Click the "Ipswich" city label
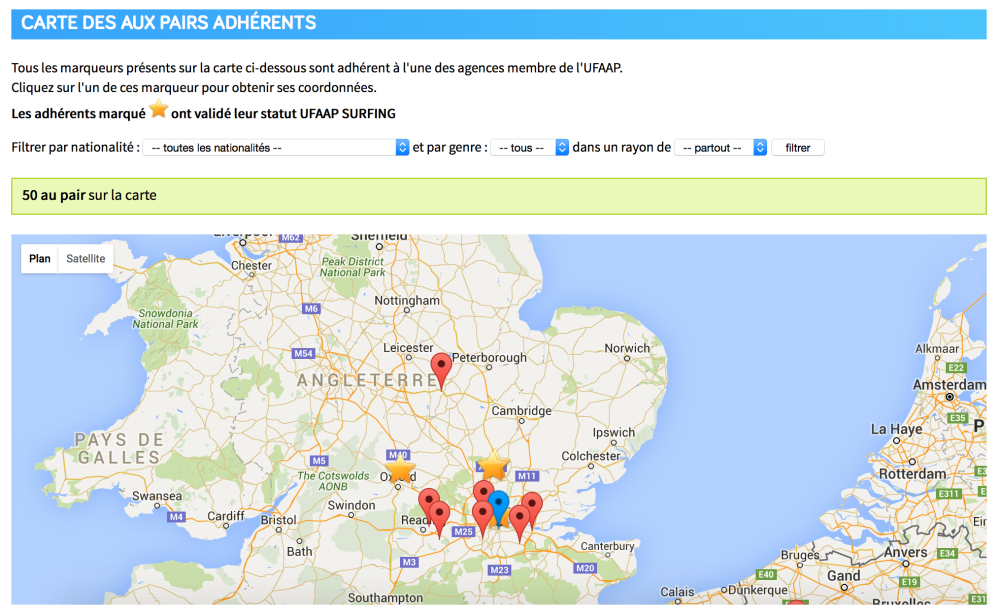1000x613 pixels. (x=614, y=432)
